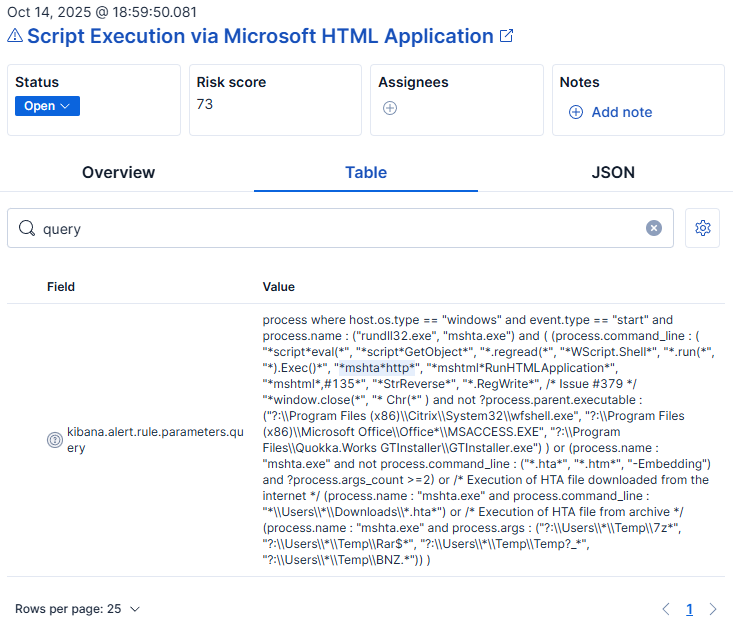Open table settings gear icon
733x631 pixels.
click(703, 228)
